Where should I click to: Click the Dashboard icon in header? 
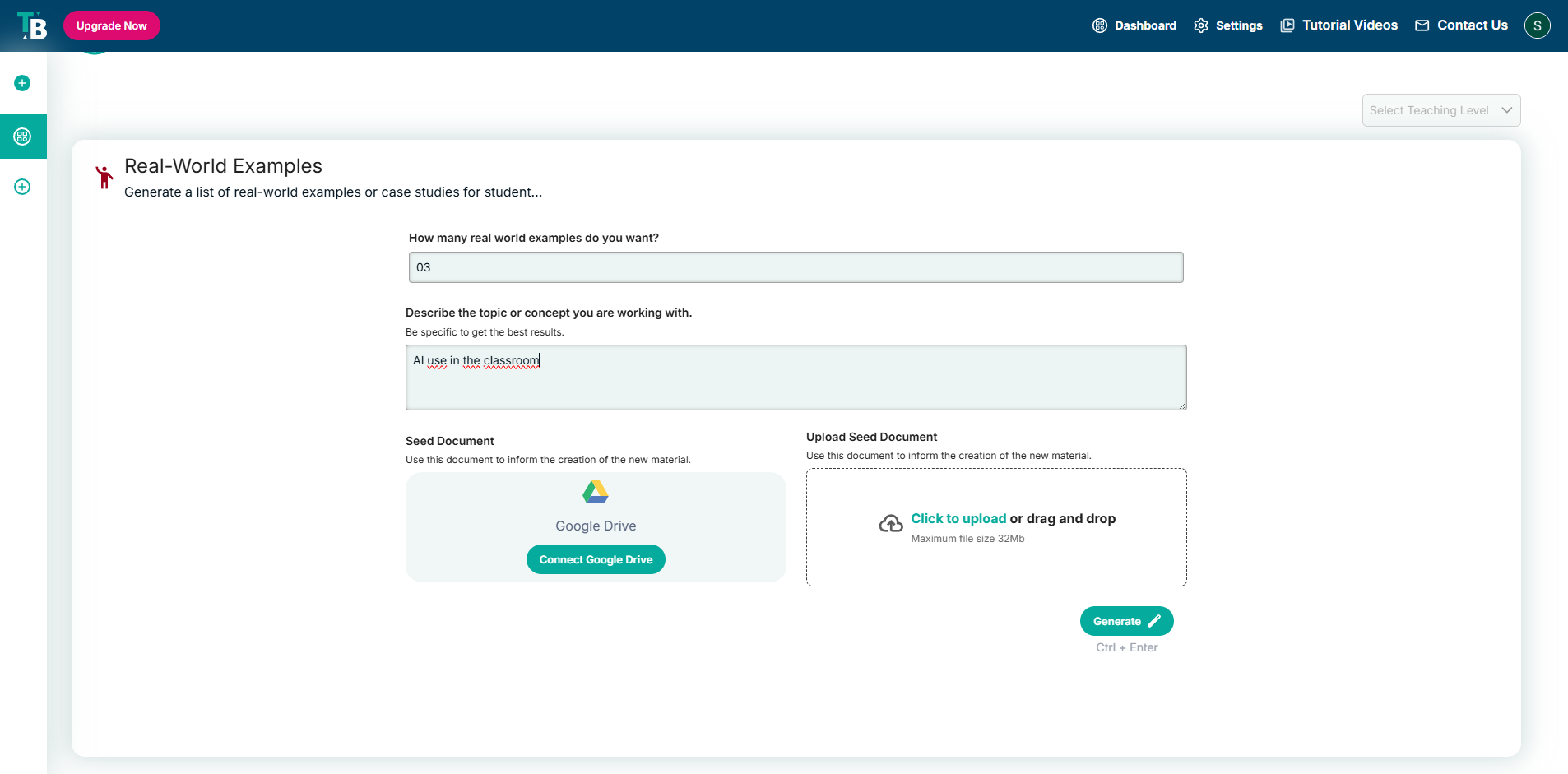(x=1100, y=25)
